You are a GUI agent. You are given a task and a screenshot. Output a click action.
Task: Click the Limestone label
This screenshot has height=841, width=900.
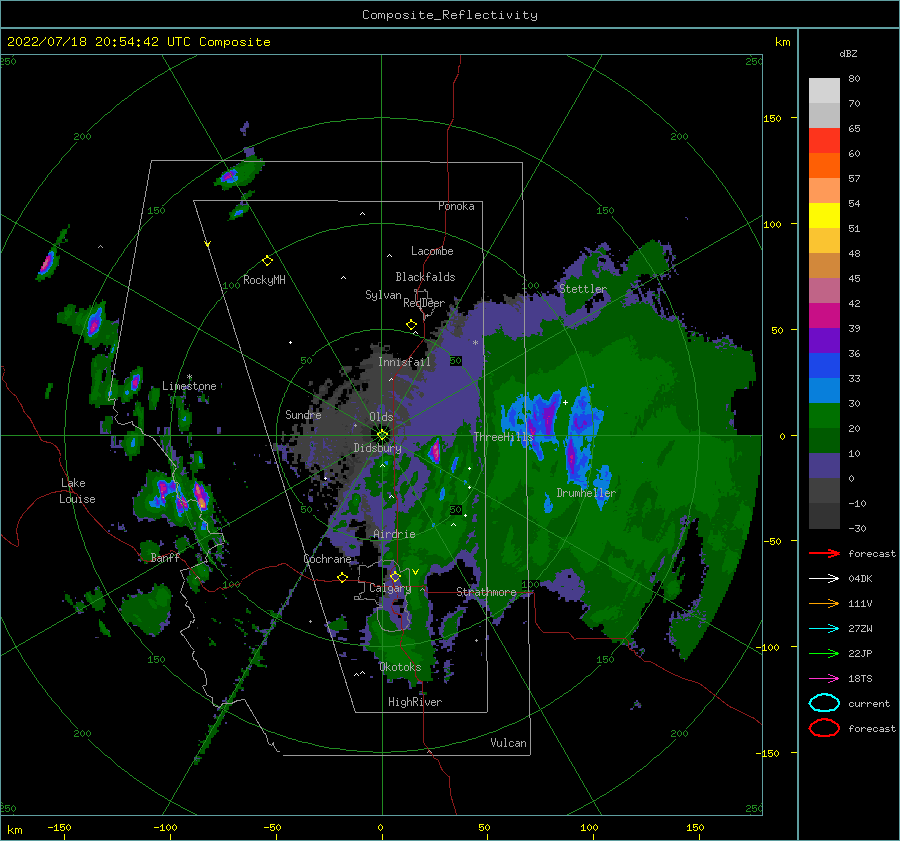pyautogui.click(x=189, y=386)
